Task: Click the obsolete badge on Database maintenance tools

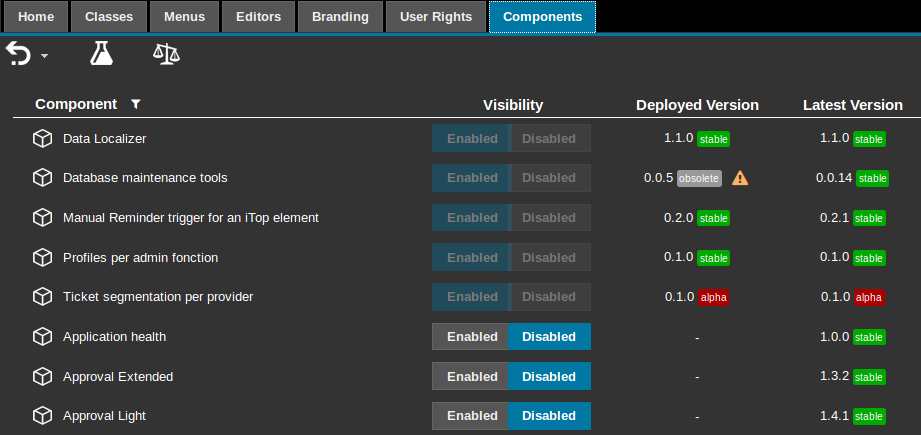Action: (x=698, y=178)
